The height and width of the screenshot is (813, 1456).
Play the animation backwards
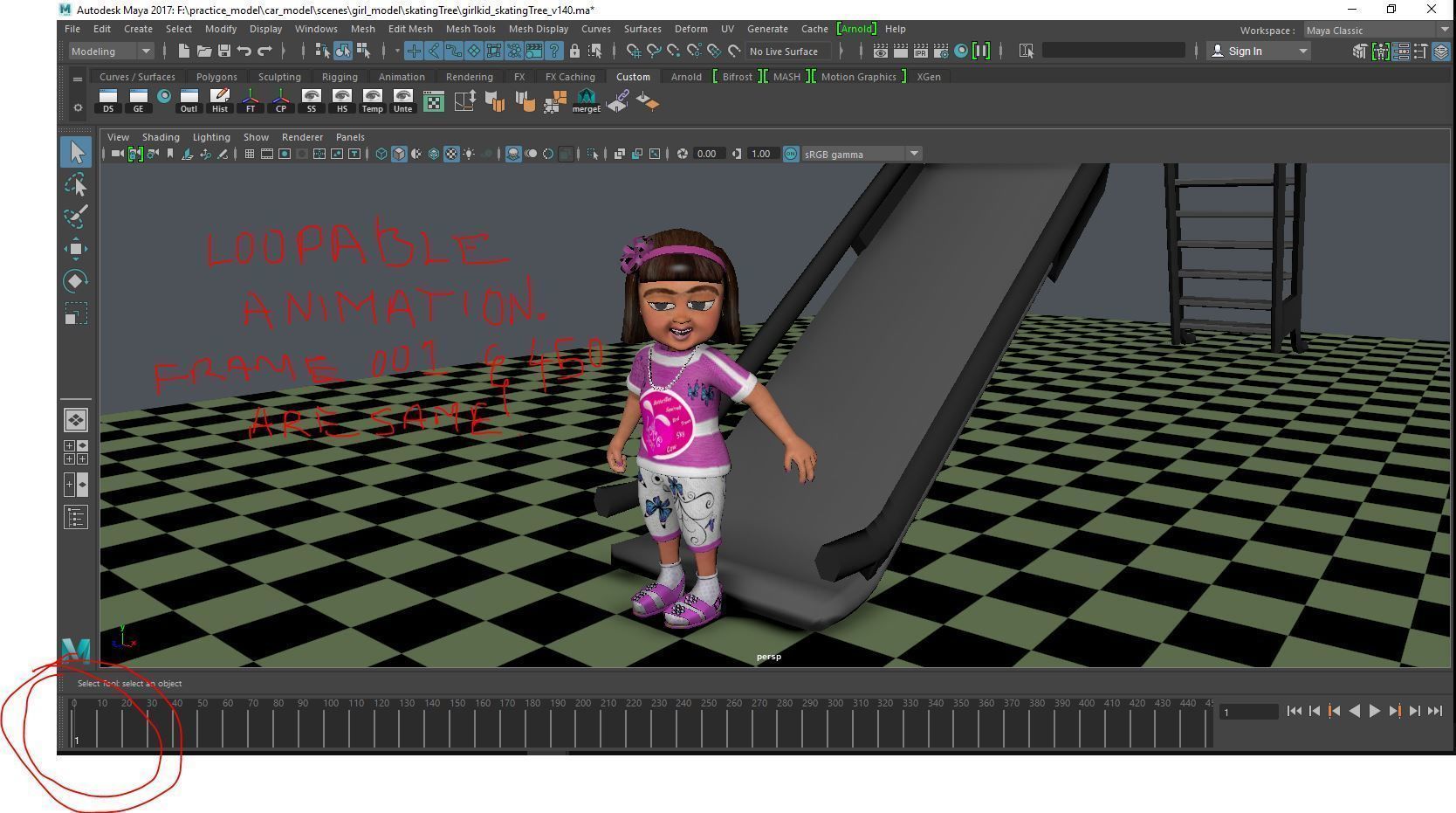coord(1355,712)
